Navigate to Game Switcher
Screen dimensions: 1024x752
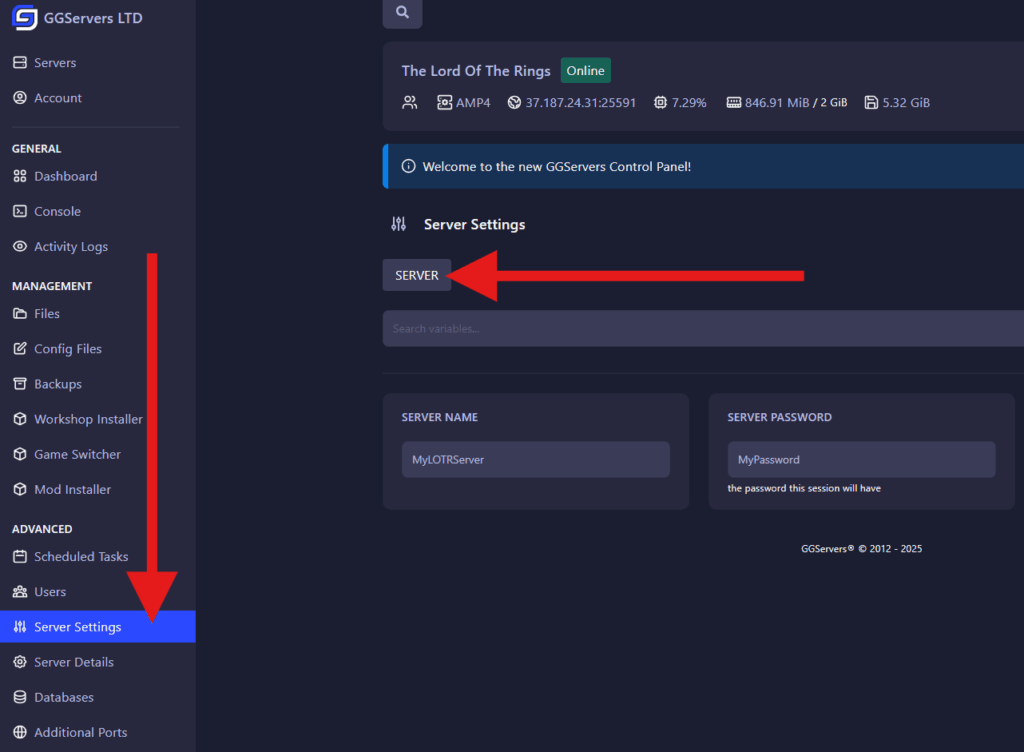click(77, 454)
